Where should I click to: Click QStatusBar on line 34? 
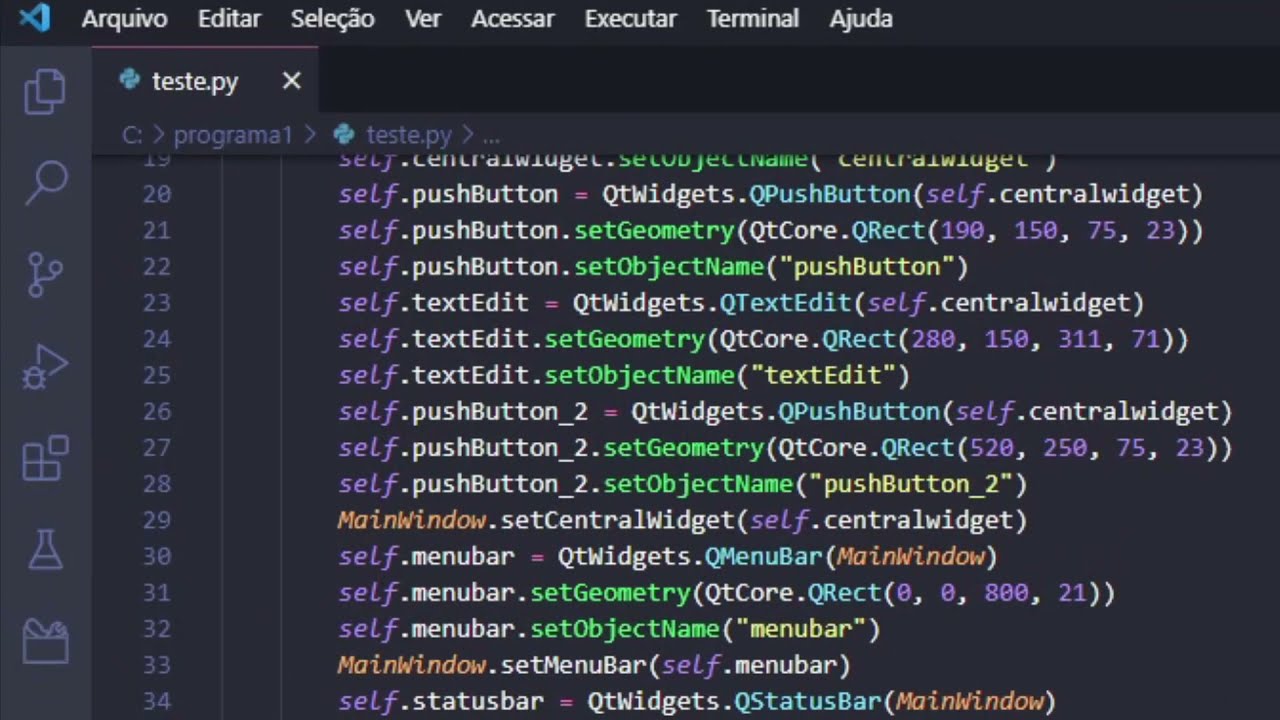pyautogui.click(x=808, y=701)
